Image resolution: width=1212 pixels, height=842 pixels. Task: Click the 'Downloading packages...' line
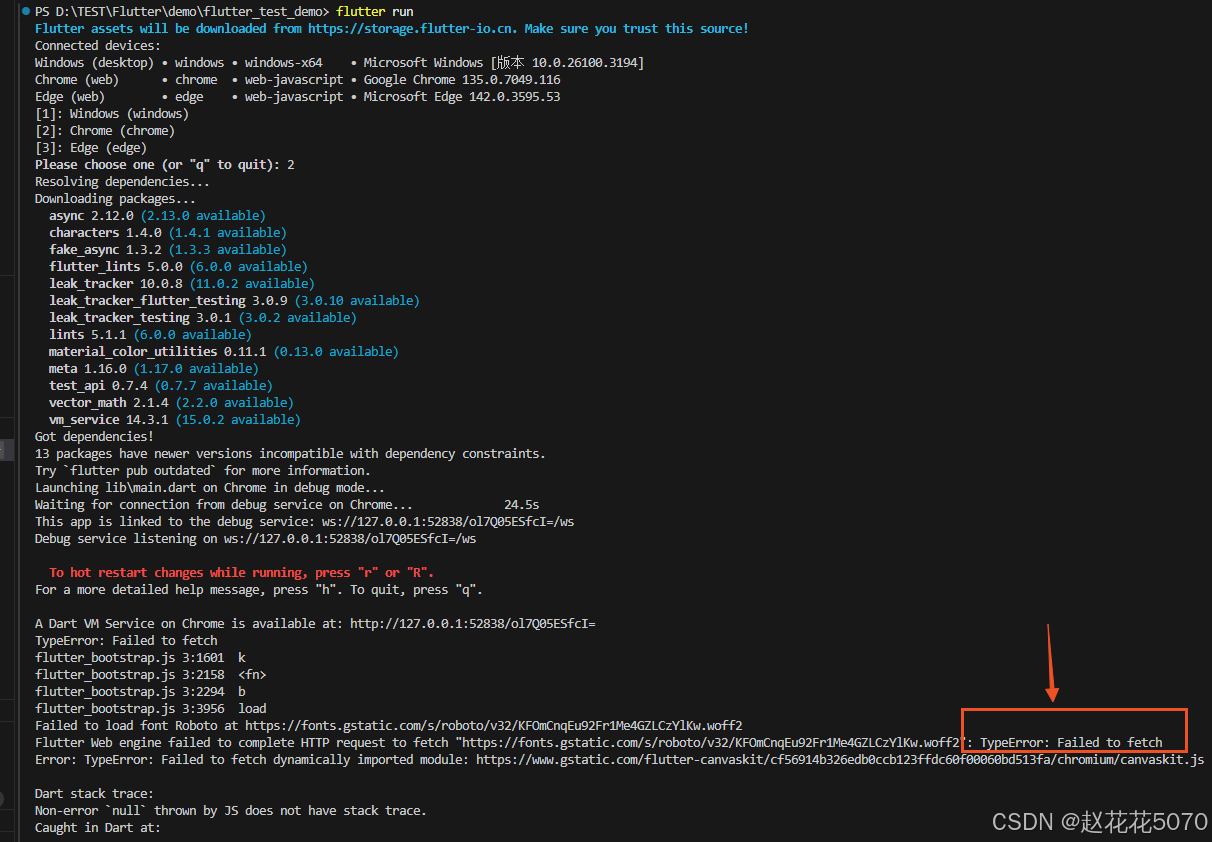[x=115, y=198]
